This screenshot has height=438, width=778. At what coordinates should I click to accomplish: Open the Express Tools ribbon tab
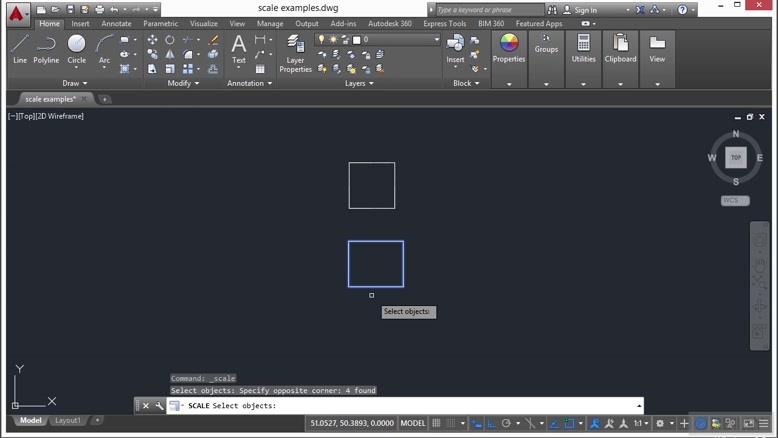[x=445, y=23]
